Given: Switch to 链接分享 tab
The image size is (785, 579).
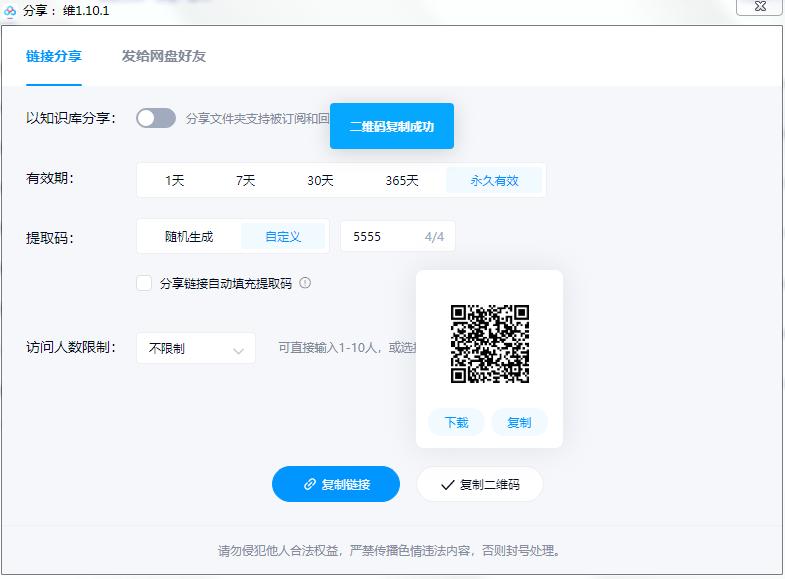Looking at the screenshot, I should click(x=54, y=56).
